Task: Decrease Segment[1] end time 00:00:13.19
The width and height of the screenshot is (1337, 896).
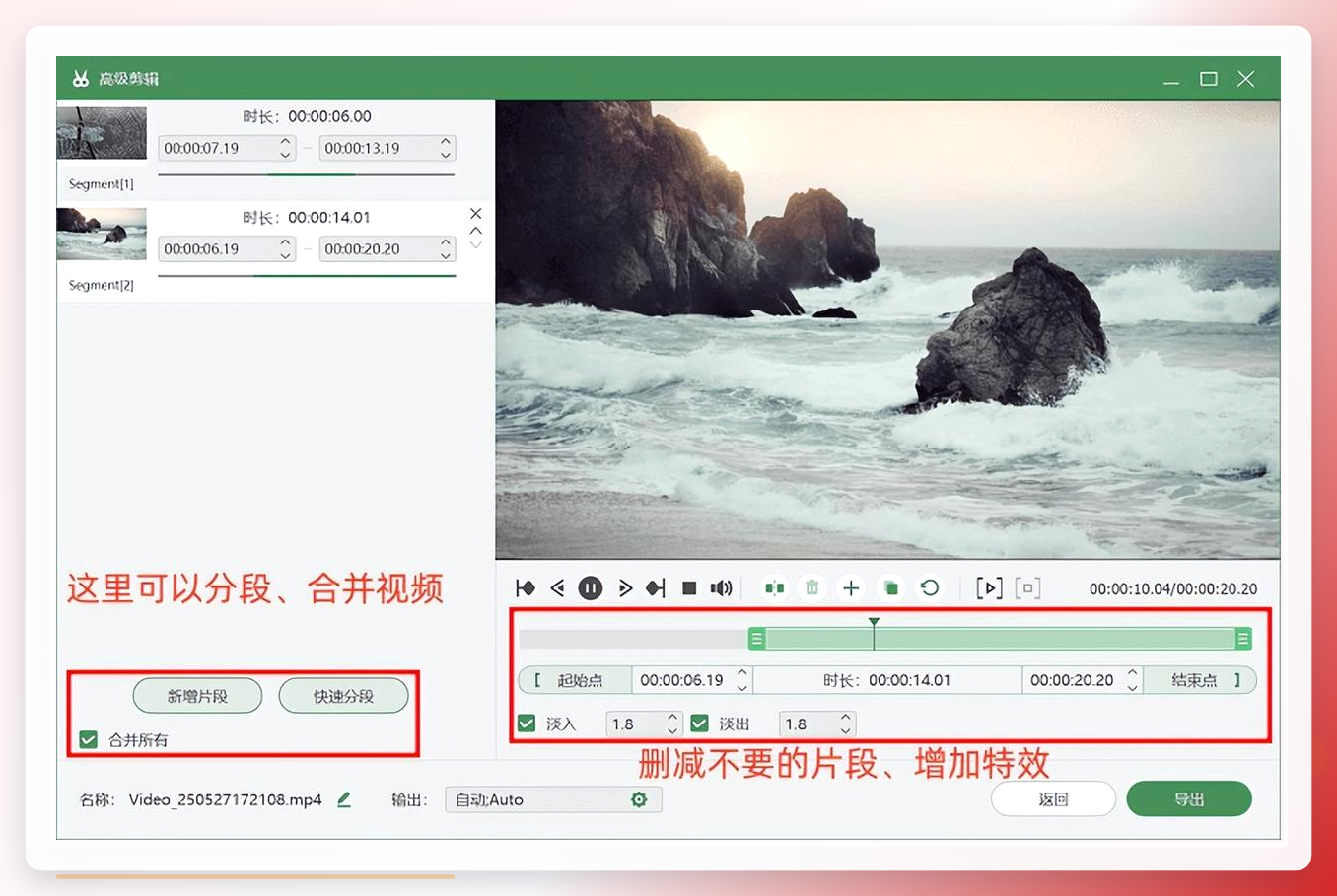Action: (446, 155)
